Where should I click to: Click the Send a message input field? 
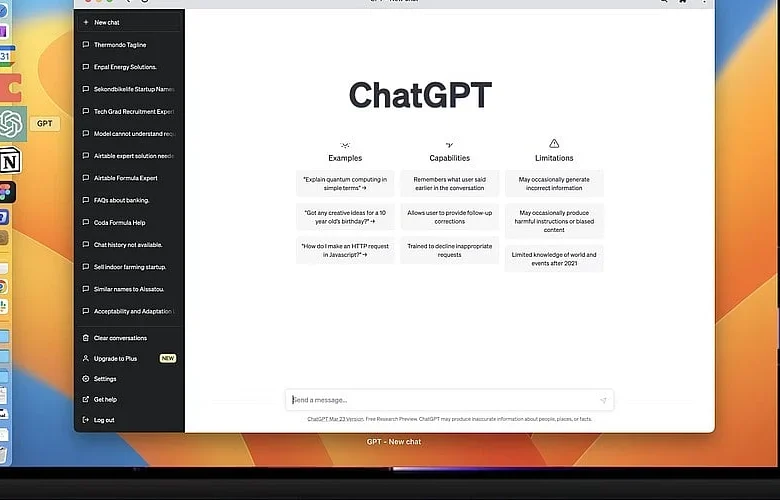449,400
